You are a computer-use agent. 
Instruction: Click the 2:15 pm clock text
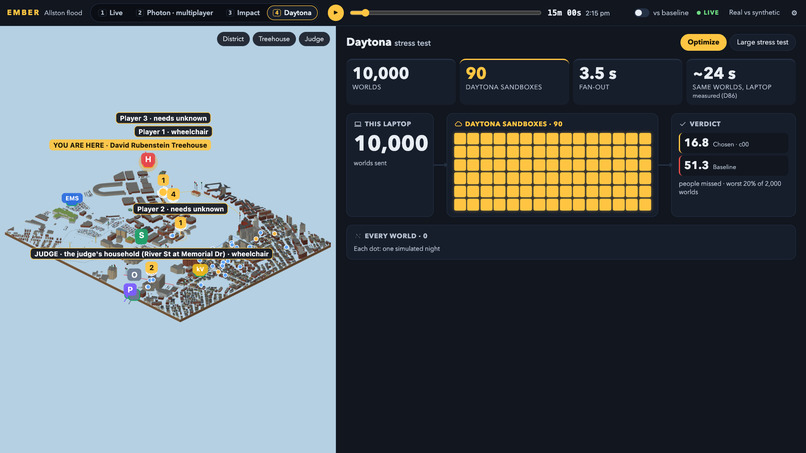[x=597, y=13]
